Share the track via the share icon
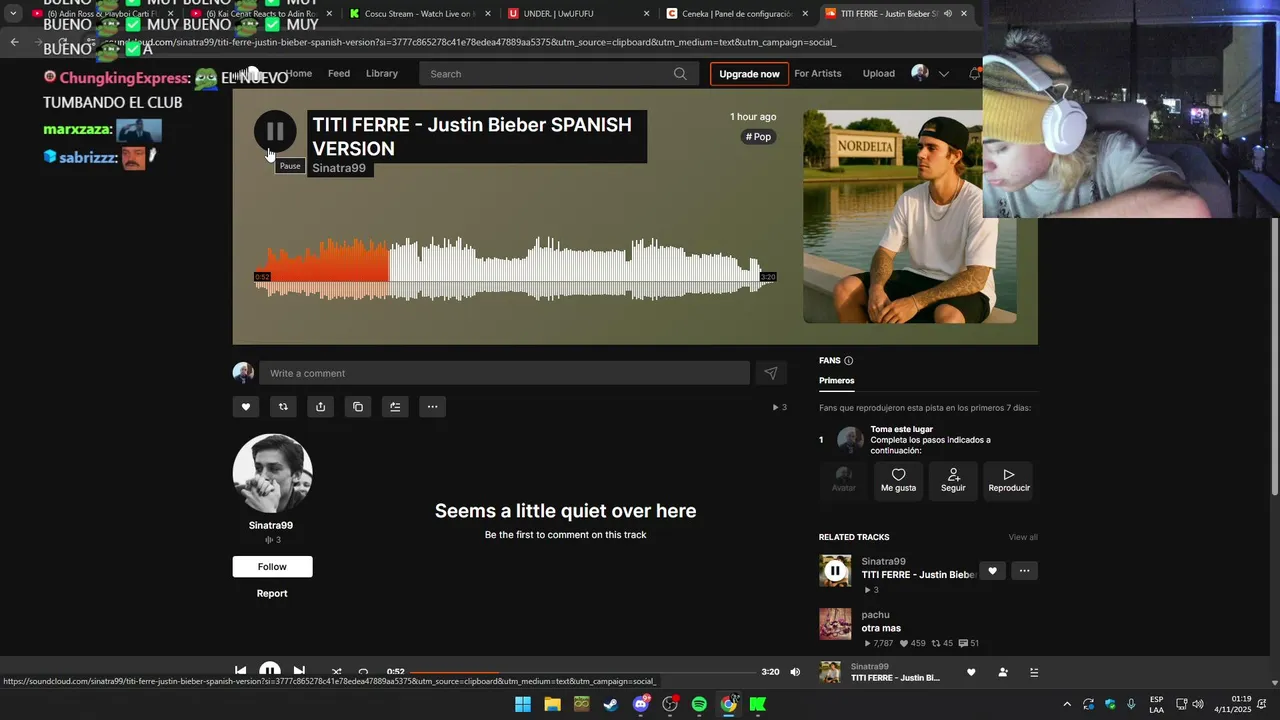Screen dimensions: 1280x720 click(x=320, y=407)
